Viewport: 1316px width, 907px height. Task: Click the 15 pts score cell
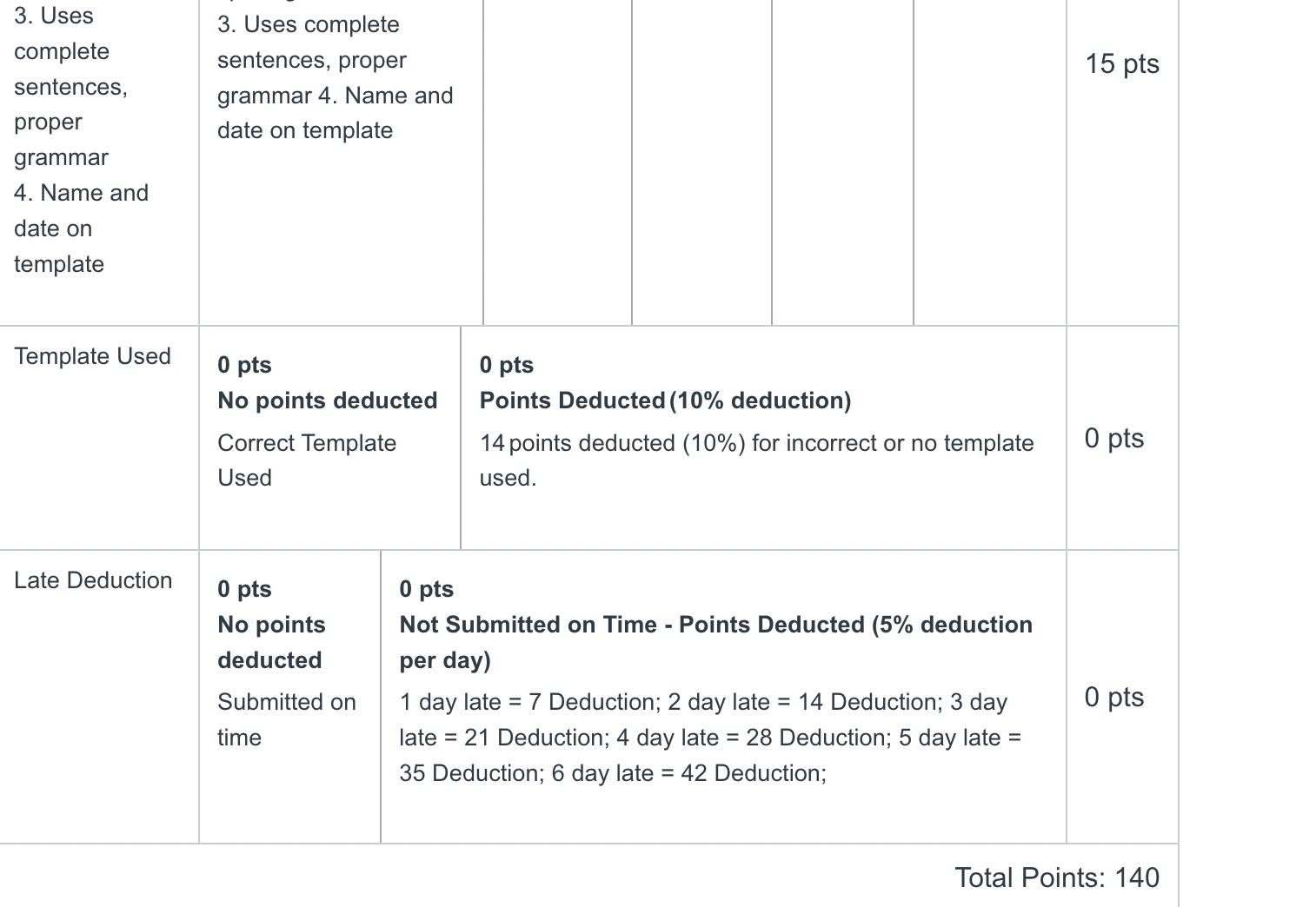[1122, 63]
